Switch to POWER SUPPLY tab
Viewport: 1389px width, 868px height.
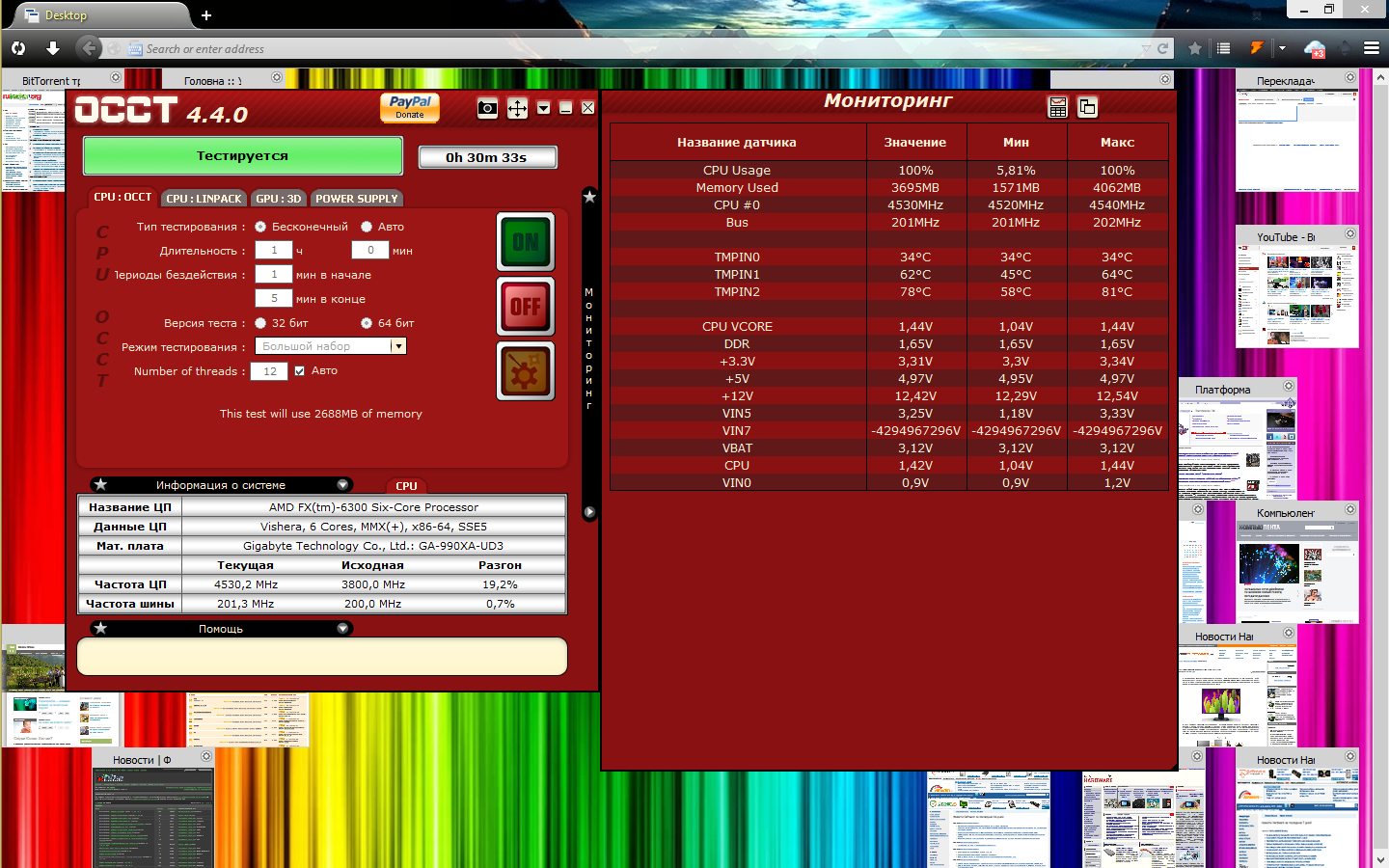point(357,199)
